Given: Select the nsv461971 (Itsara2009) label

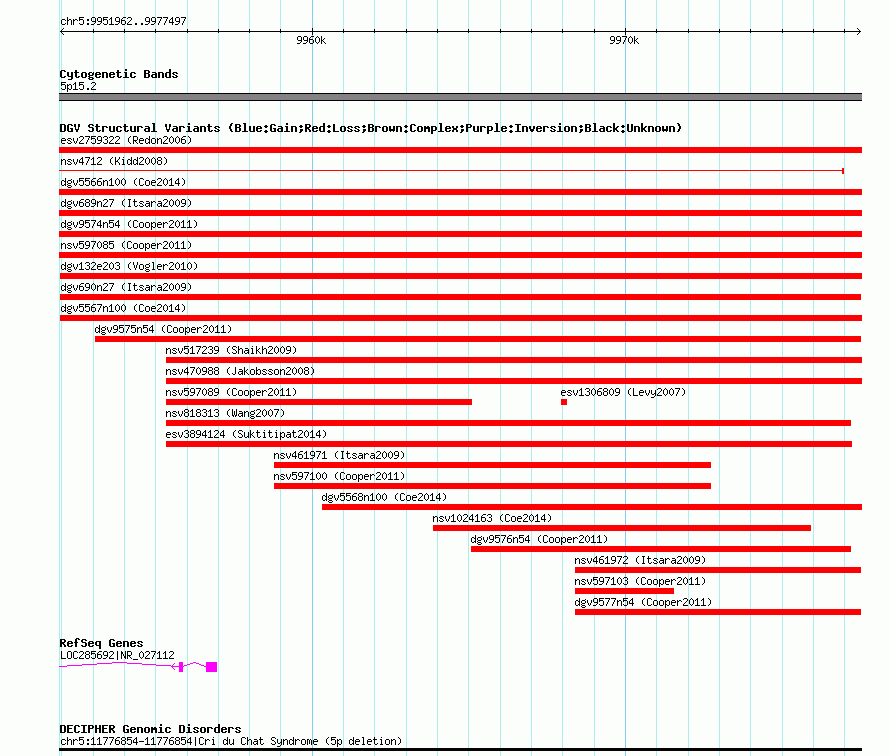Looking at the screenshot, I should pyautogui.click(x=339, y=455).
